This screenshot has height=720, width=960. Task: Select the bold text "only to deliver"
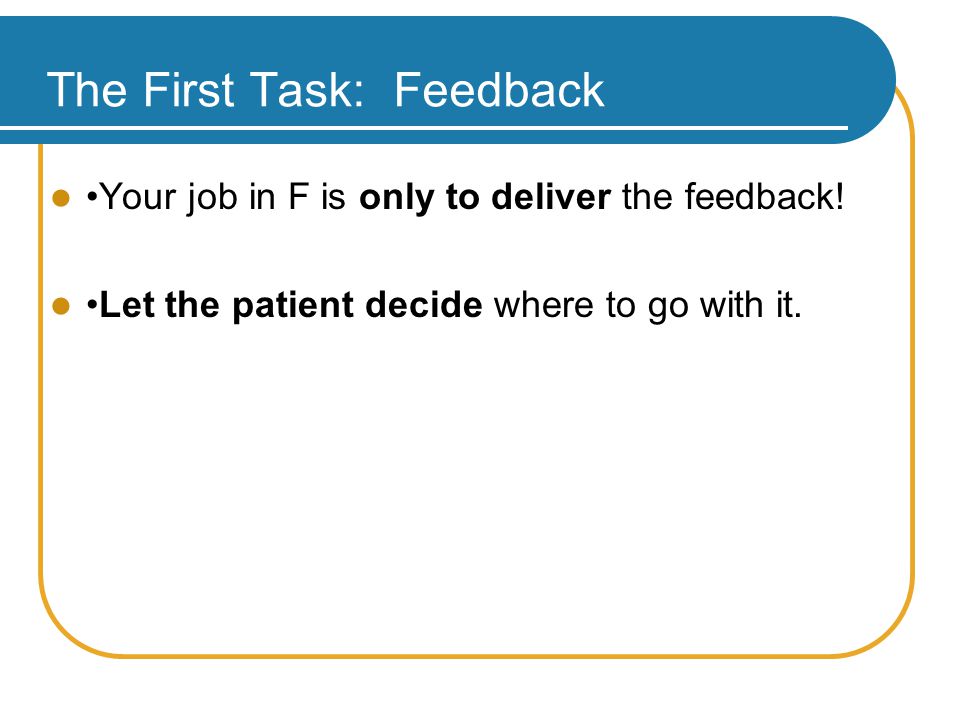[485, 198]
